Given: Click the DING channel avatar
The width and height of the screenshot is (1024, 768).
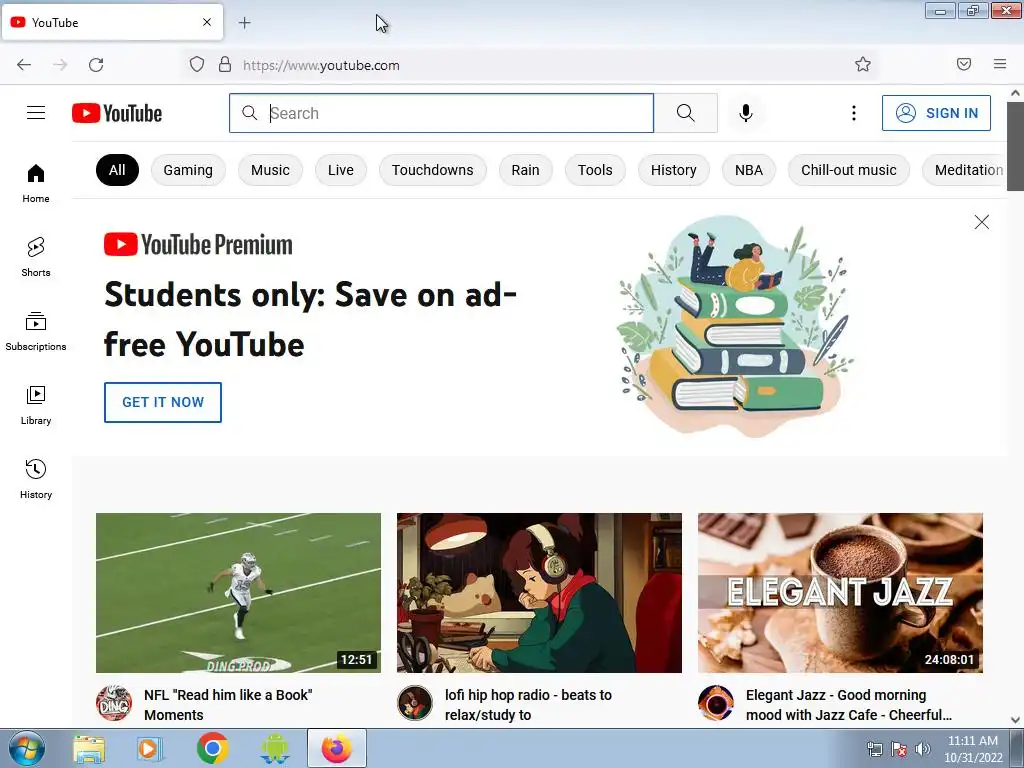Looking at the screenshot, I should tap(114, 703).
